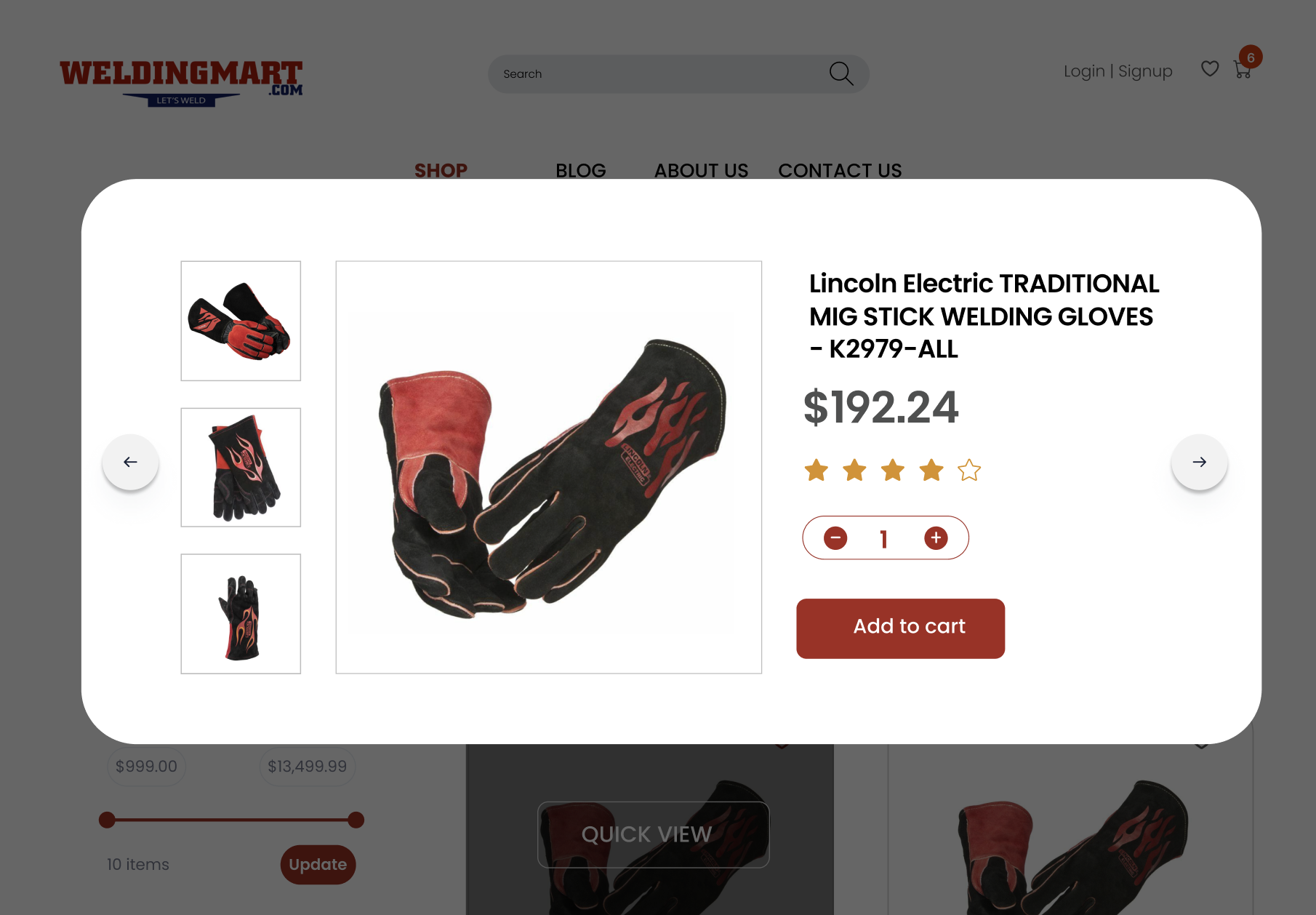Rate product with the fifth empty star
This screenshot has width=1316, height=915.
[969, 471]
